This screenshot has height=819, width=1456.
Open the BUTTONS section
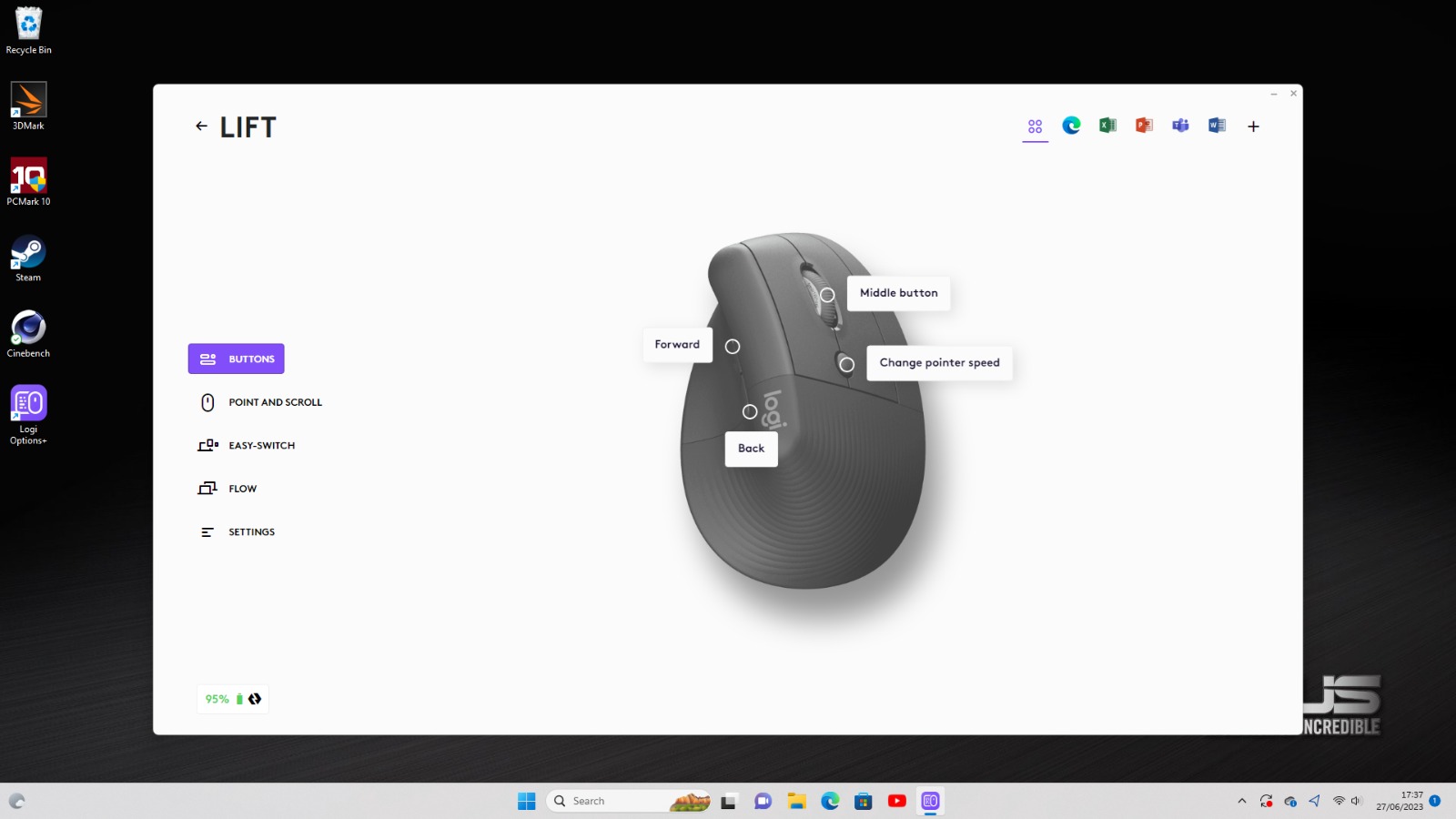237,359
